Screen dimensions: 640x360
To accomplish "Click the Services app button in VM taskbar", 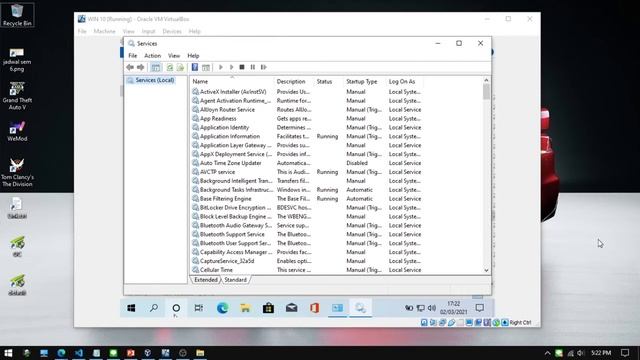I will coord(360,308).
